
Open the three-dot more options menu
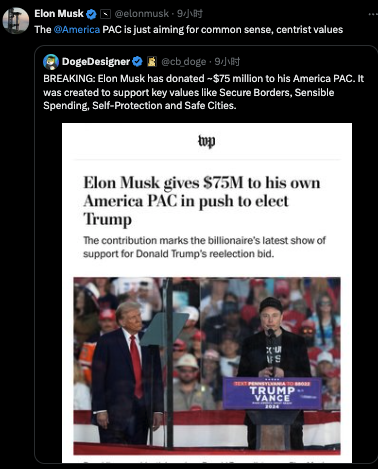click(373, 14)
